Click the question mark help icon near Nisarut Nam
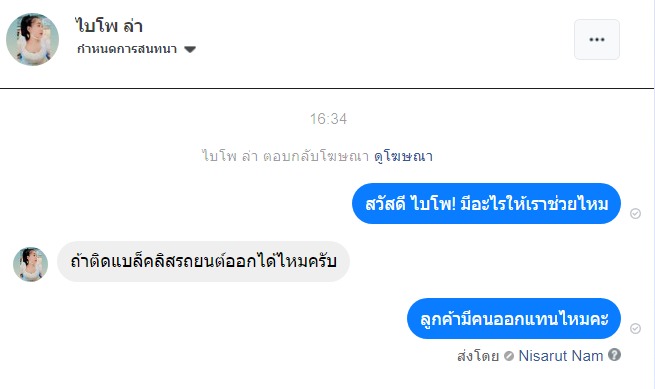The width and height of the screenshot is (655, 389). pos(614,355)
